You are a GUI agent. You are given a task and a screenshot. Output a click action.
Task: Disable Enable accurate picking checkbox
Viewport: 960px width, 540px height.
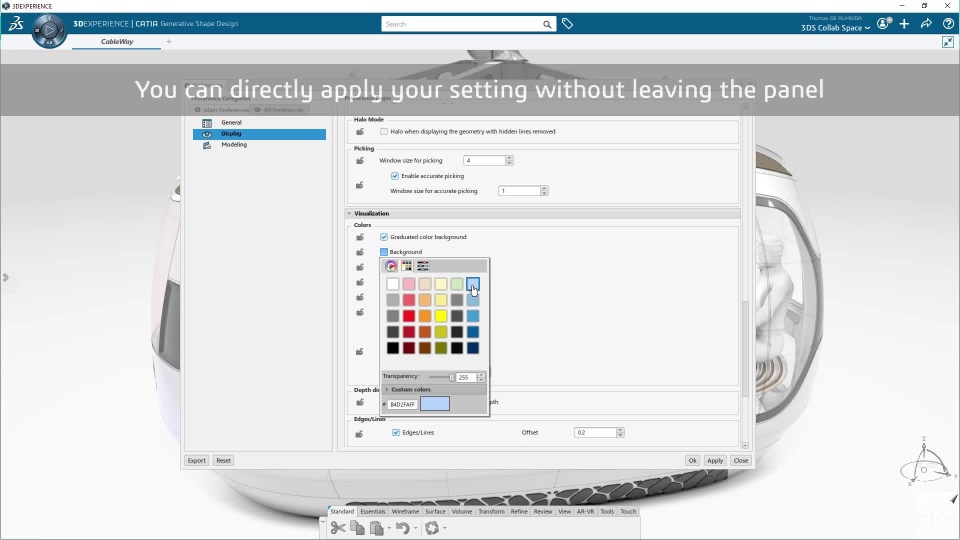[395, 176]
